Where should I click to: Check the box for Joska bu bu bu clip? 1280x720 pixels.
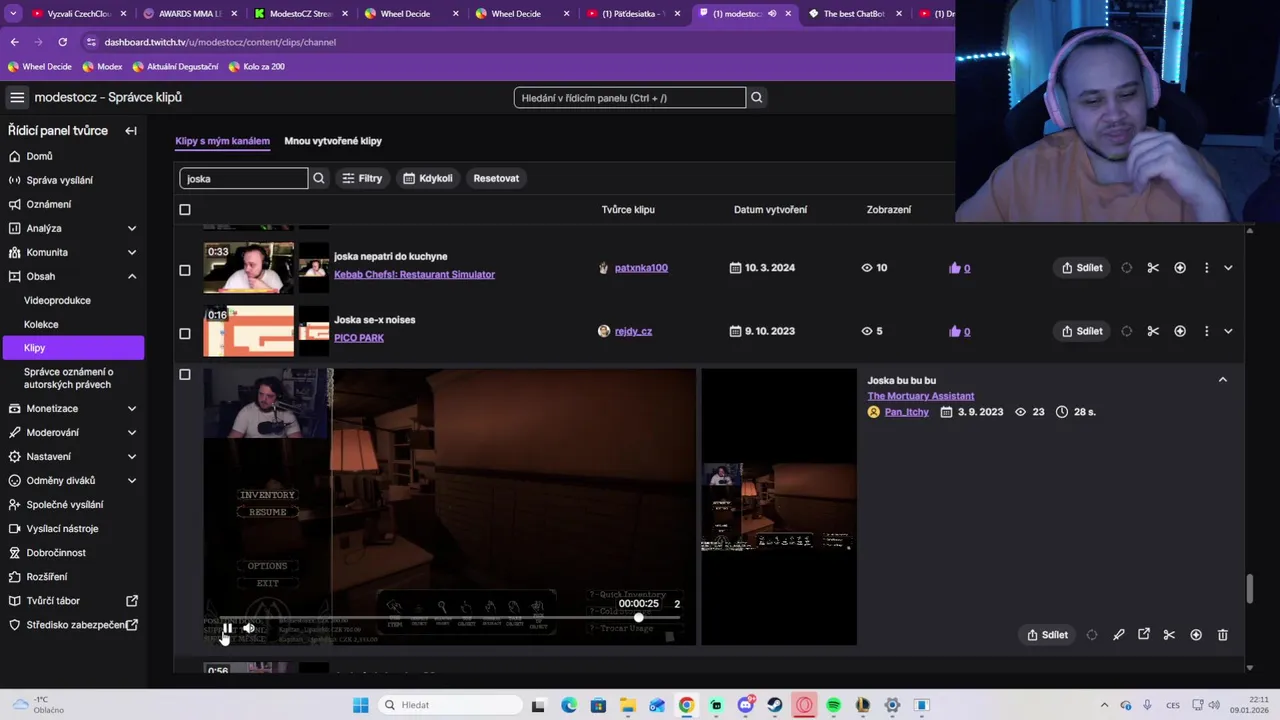[184, 375]
